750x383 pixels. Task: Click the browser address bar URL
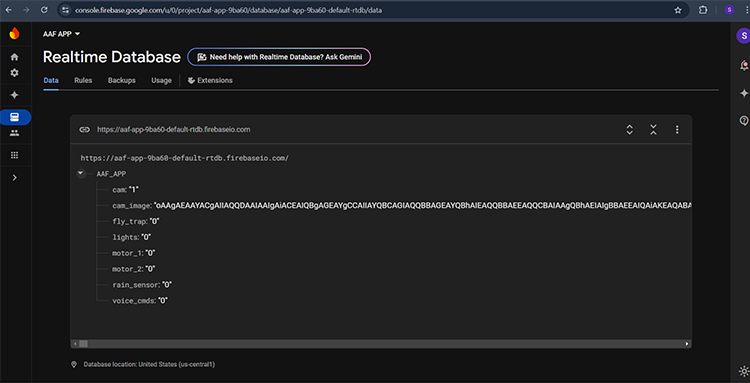coord(229,10)
